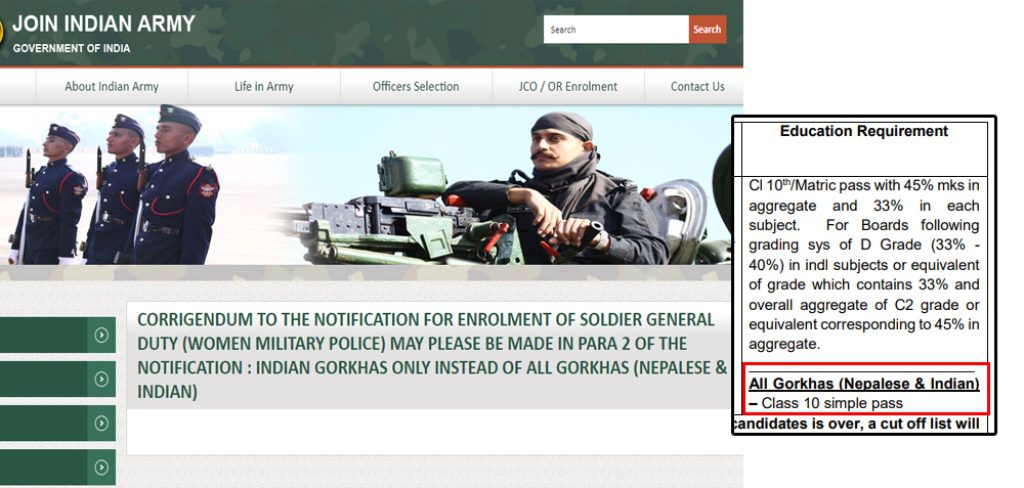Image resolution: width=1024 pixels, height=488 pixels.
Task: Click the 'Class 10 simple pass' text
Action: click(832, 403)
